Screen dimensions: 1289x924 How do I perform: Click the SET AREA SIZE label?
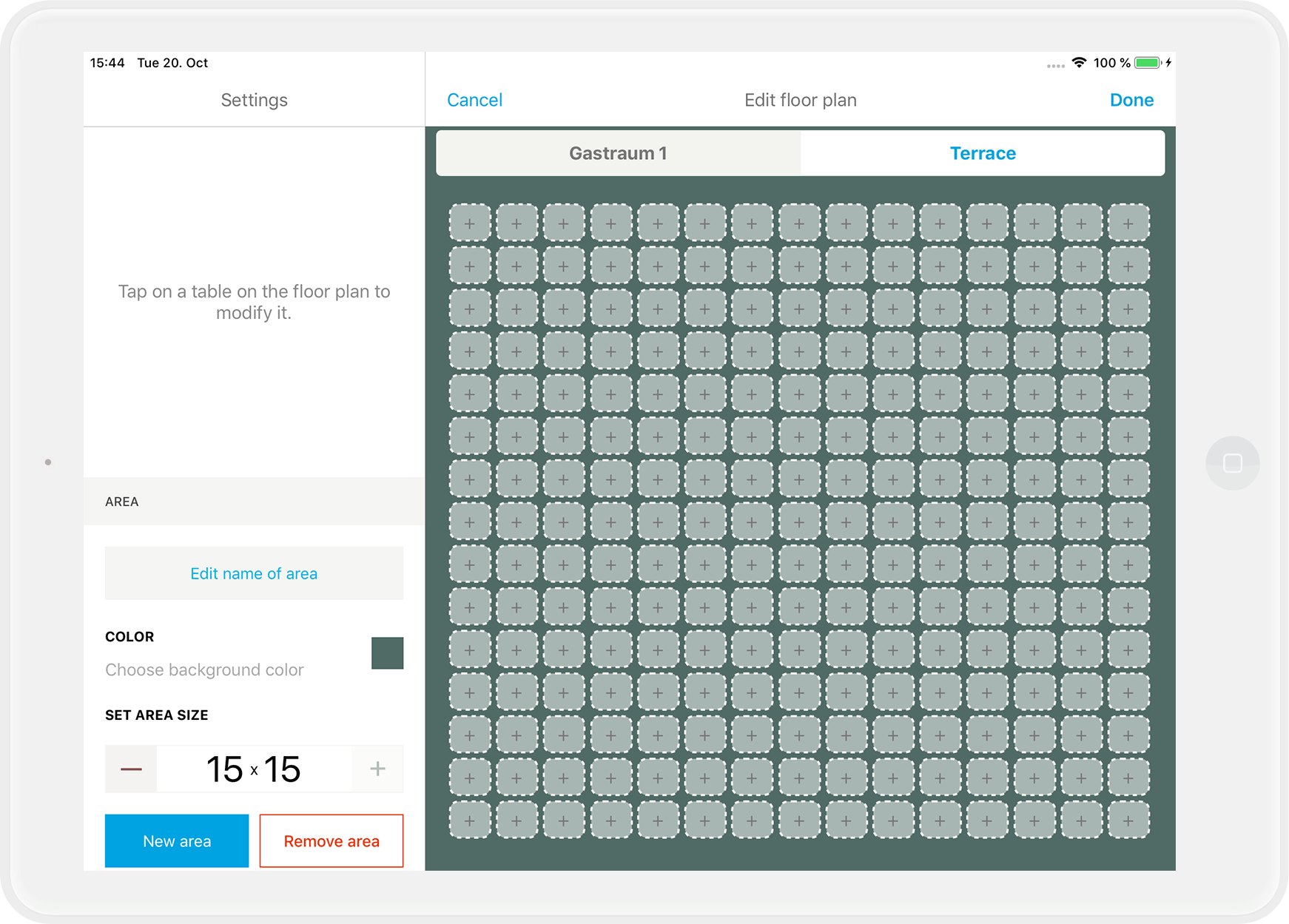tap(157, 715)
